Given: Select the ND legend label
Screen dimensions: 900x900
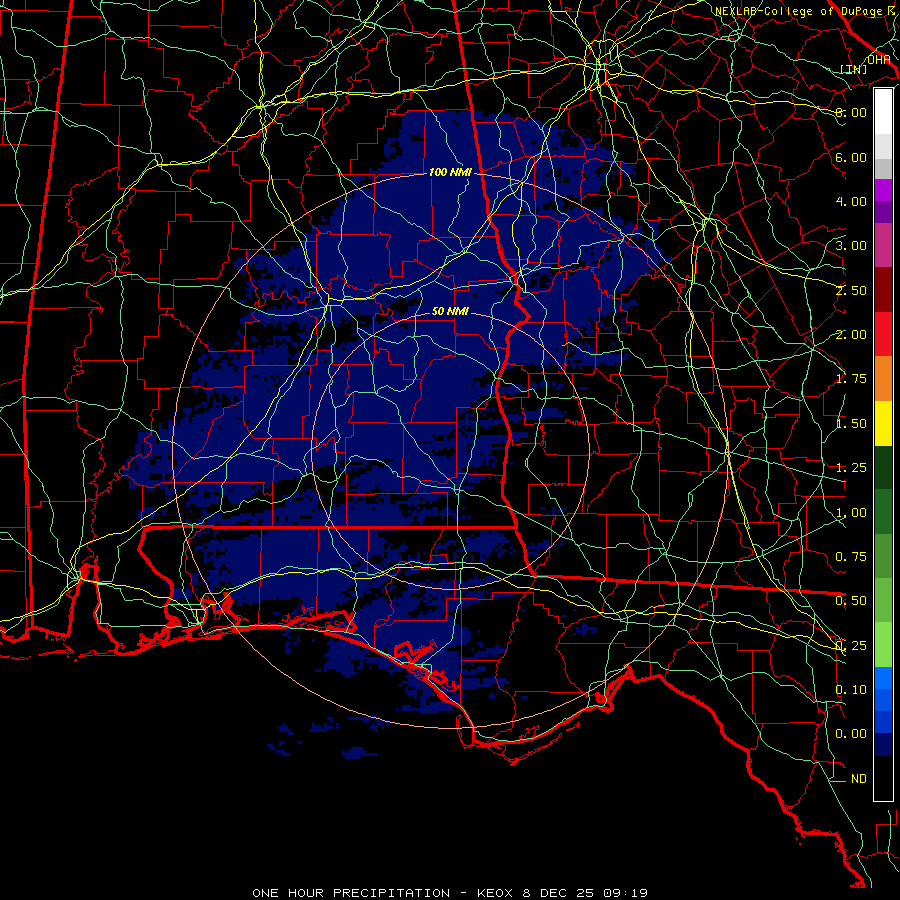Looking at the screenshot, I should (859, 779).
